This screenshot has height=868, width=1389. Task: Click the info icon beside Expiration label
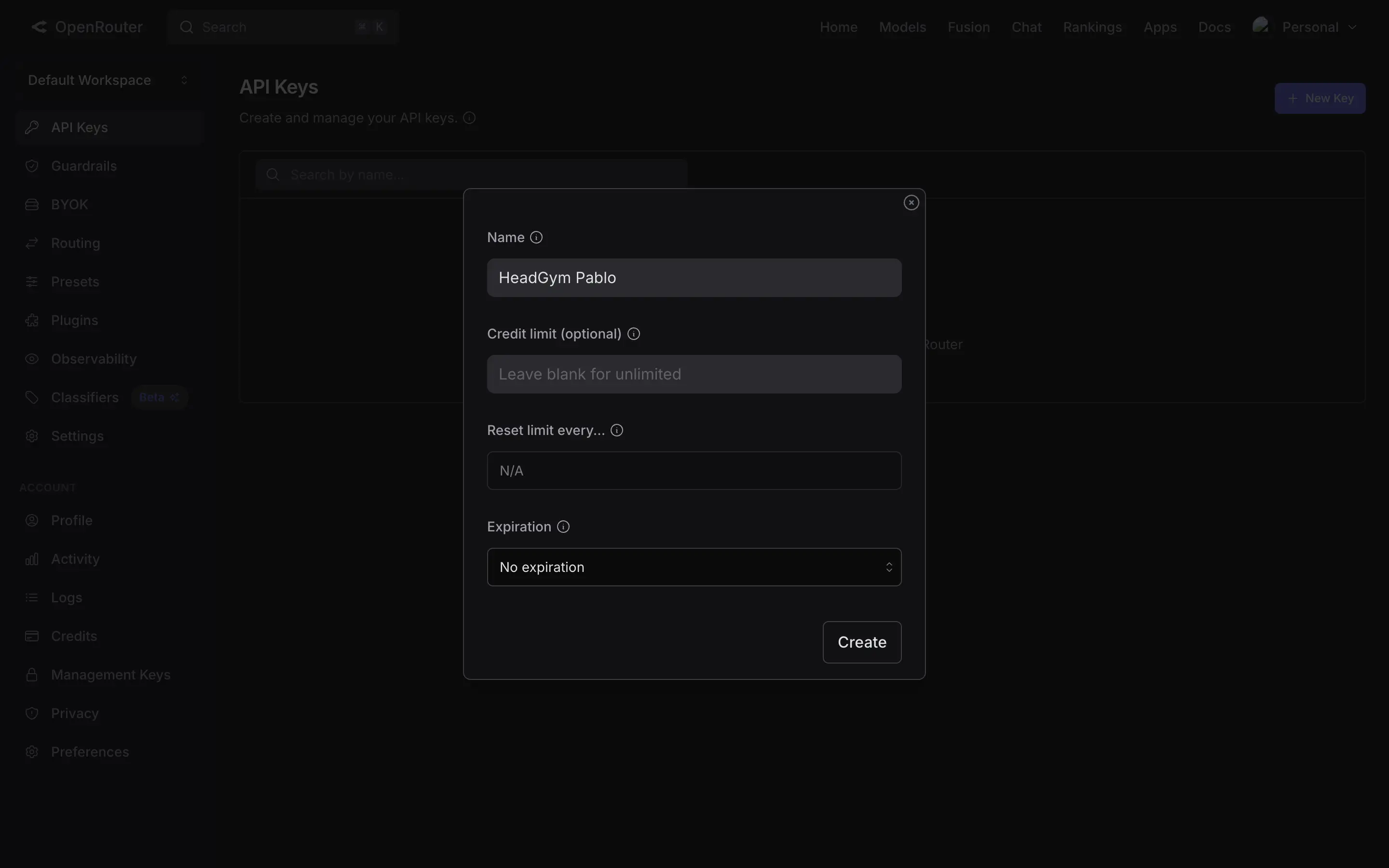pyautogui.click(x=564, y=527)
